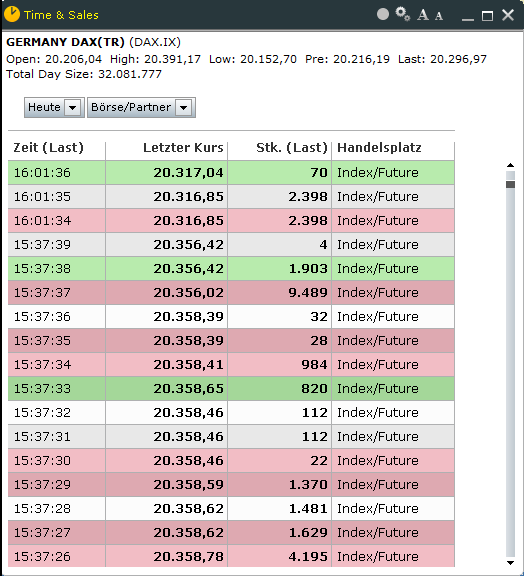Viewport: 524px width, 576px height.
Task: Open the Heute dropdown arrow
Action: tap(72, 108)
